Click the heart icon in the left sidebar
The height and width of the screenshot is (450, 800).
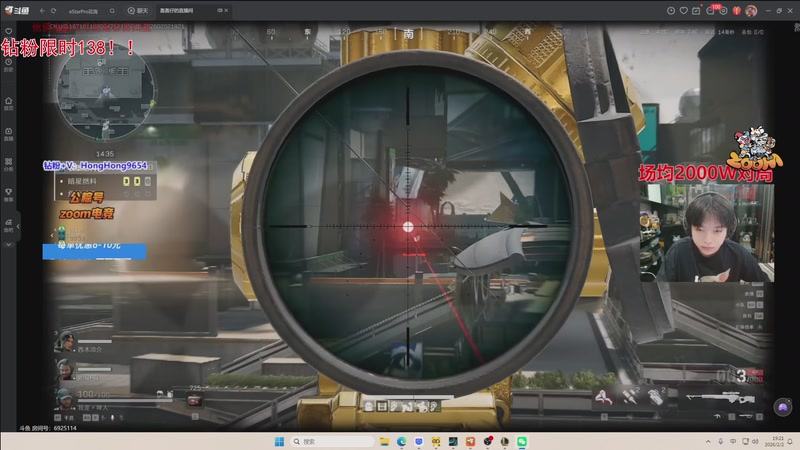pos(9,31)
